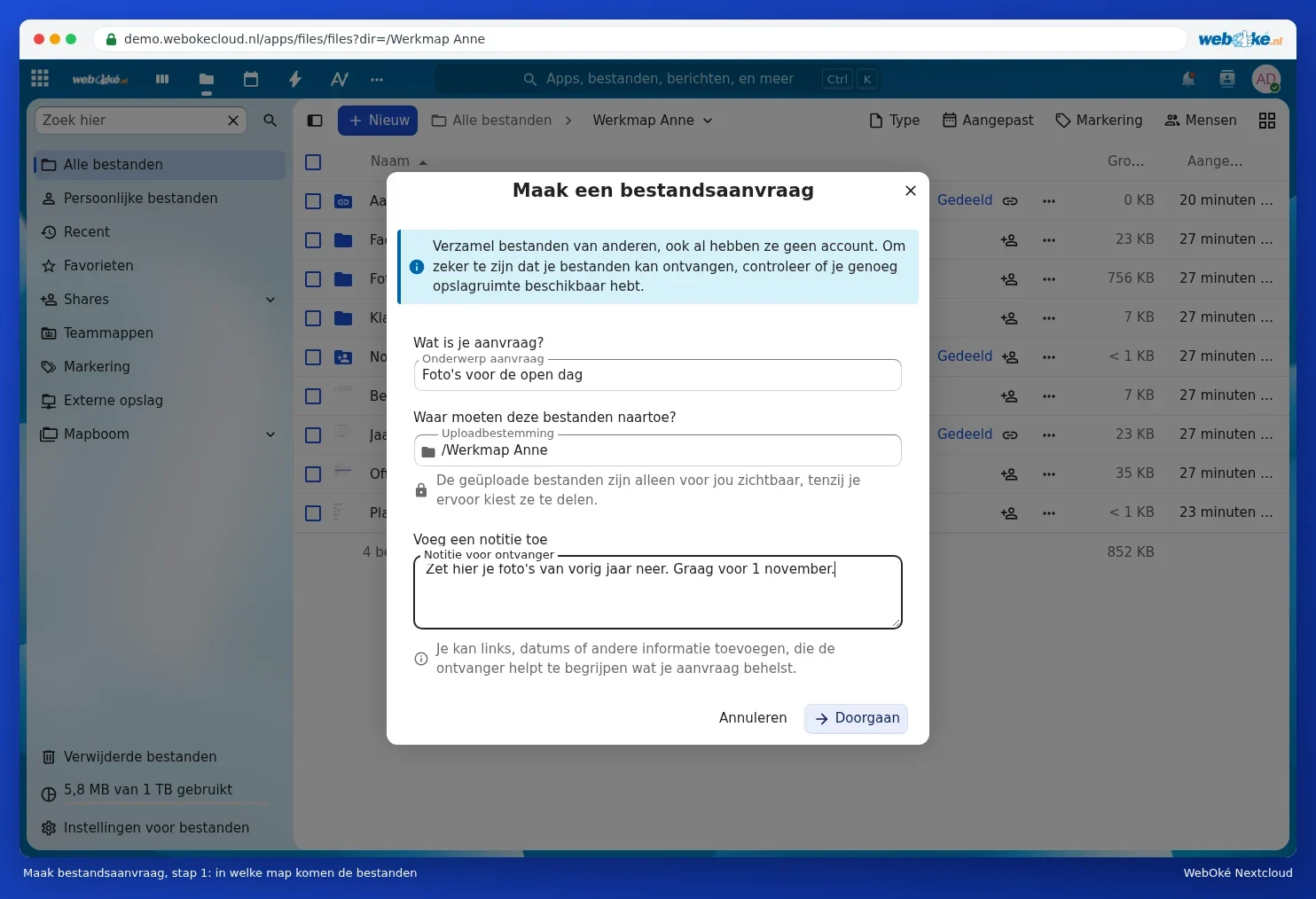Click the Nieuw button
The height and width of the screenshot is (899, 1316).
point(379,121)
